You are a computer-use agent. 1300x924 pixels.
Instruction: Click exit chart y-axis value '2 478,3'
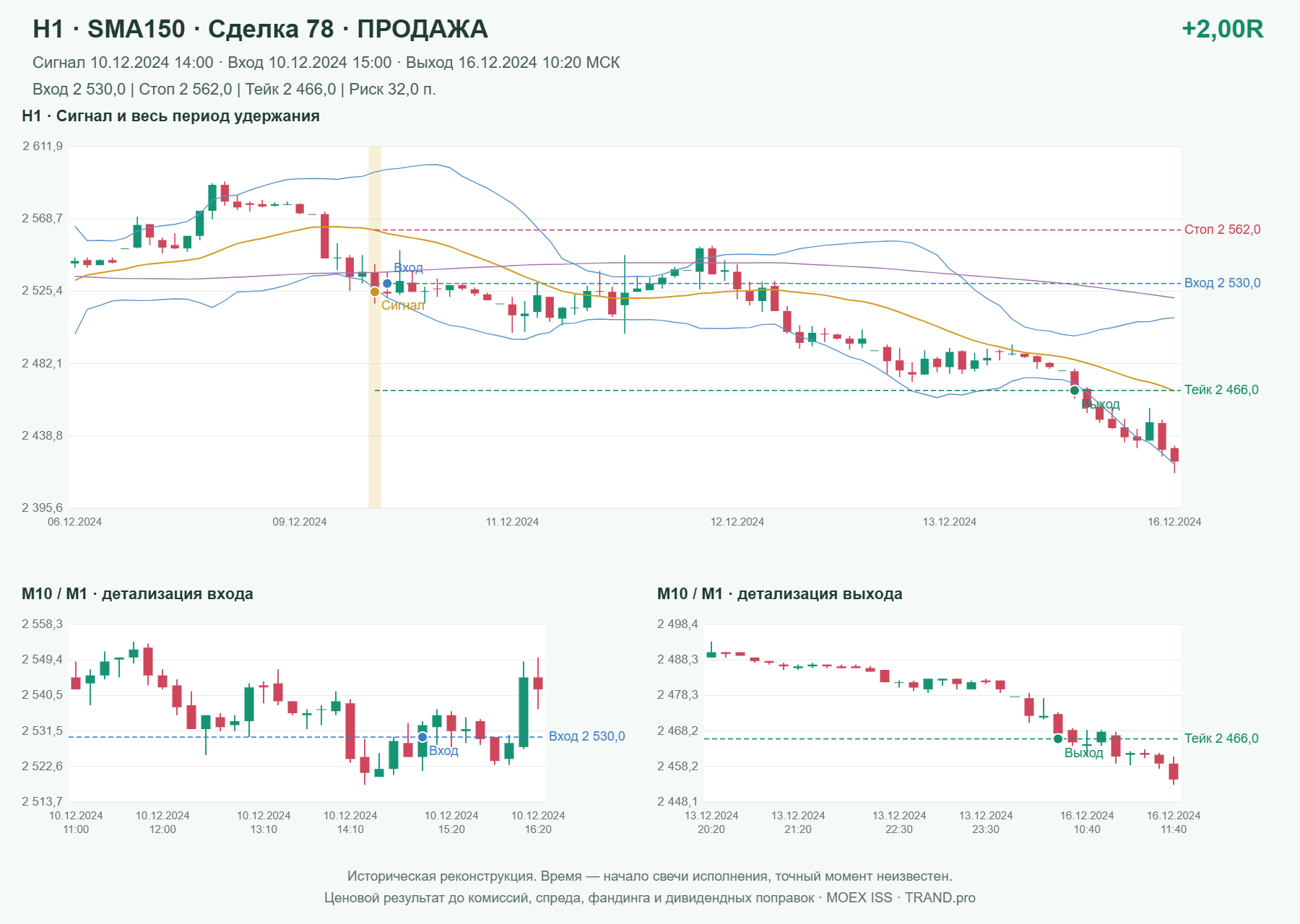678,695
